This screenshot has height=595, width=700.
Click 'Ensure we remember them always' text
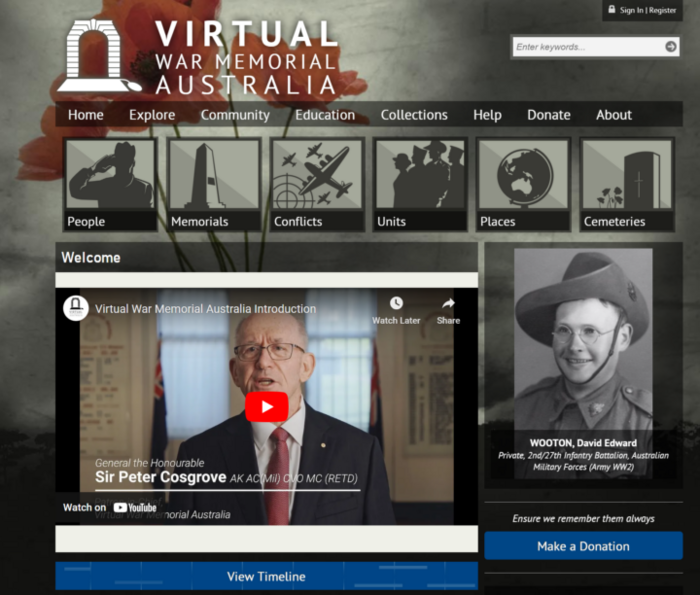click(583, 518)
